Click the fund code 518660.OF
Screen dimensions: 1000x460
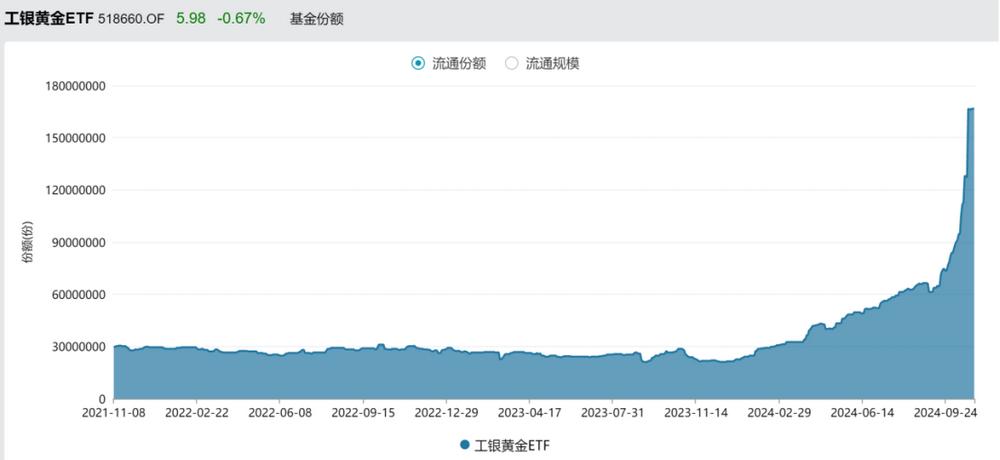[x=131, y=19]
